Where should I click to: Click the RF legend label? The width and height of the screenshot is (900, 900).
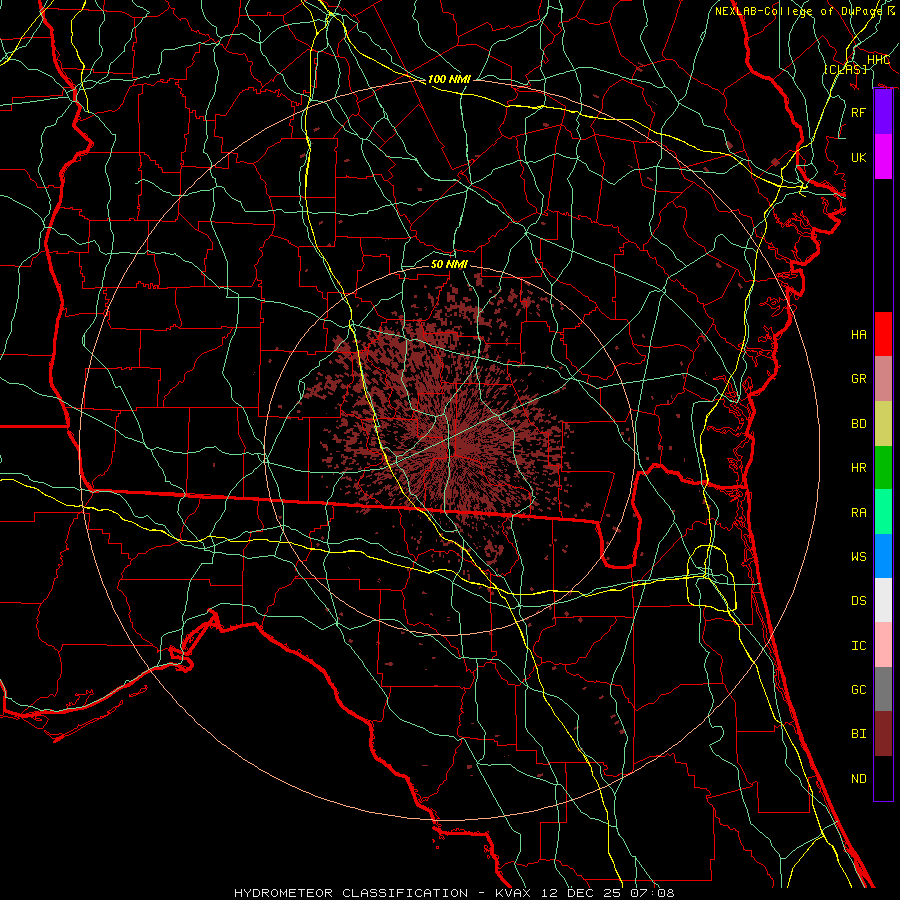click(x=858, y=112)
